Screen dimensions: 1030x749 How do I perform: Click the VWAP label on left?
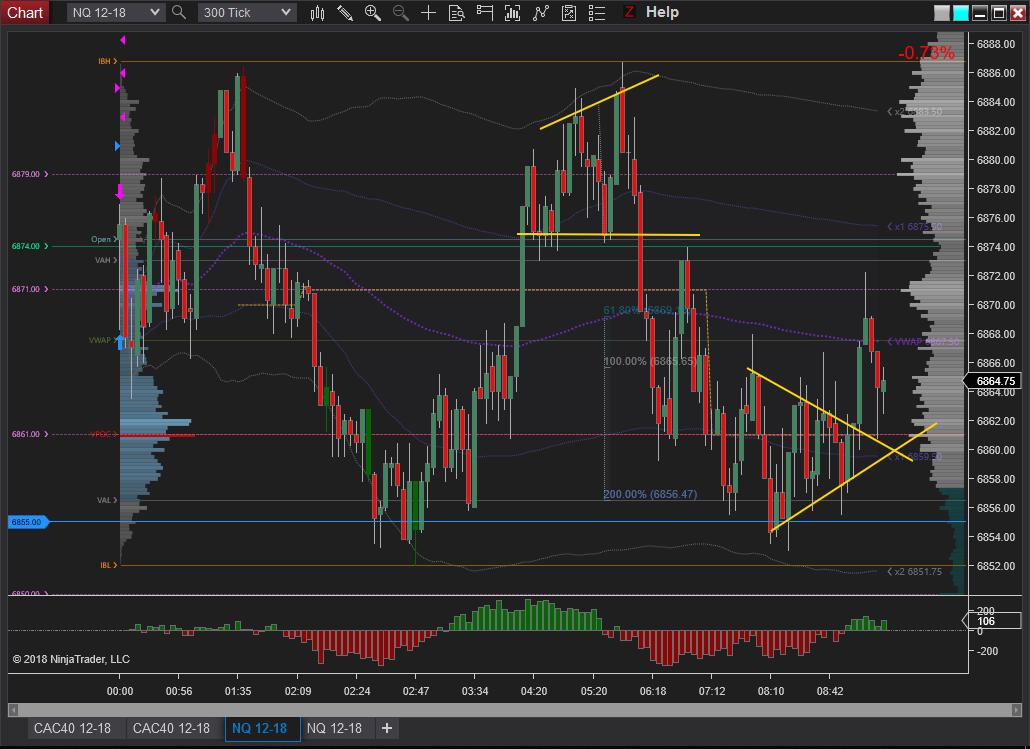[x=100, y=340]
